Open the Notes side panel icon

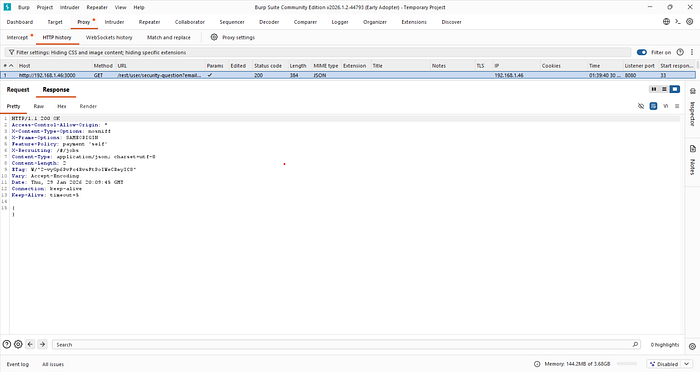(692, 149)
